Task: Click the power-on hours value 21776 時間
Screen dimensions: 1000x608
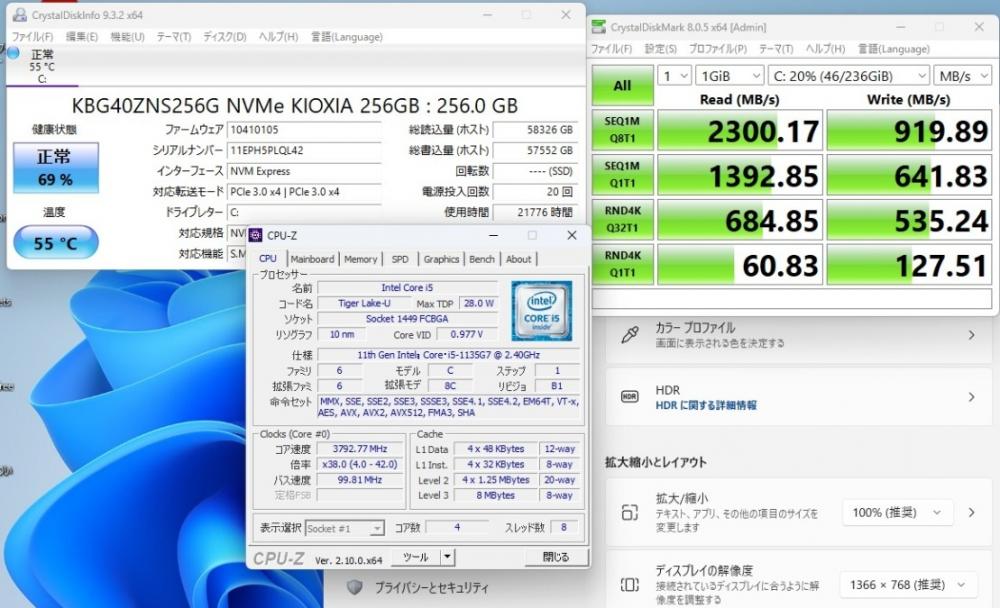Action: point(536,212)
